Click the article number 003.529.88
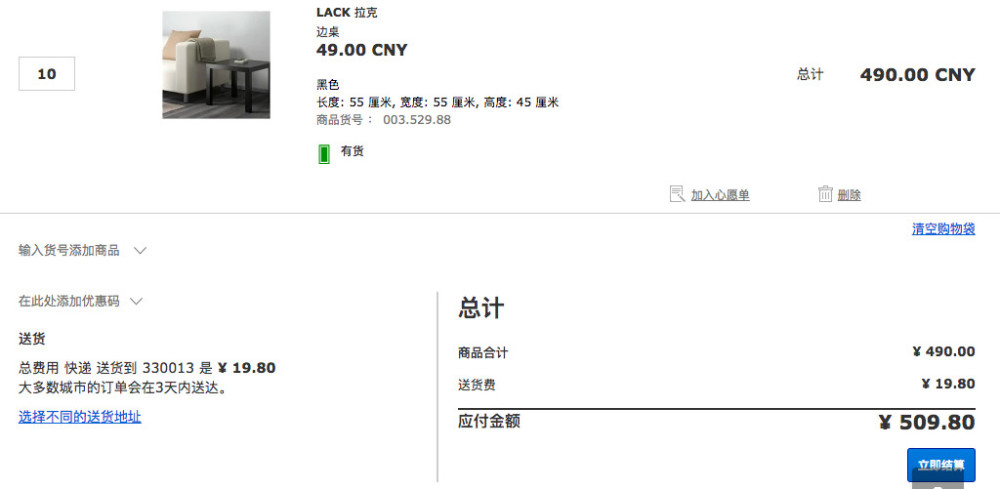 (416, 120)
